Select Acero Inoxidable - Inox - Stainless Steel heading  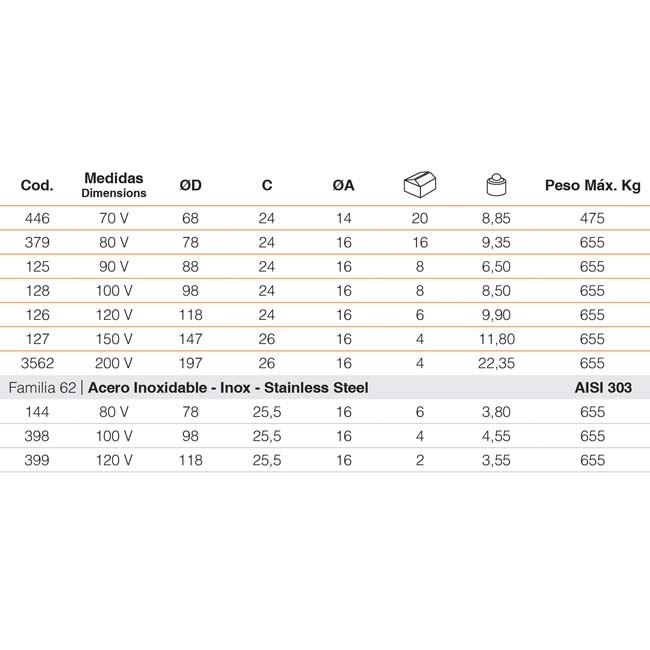tap(228, 388)
